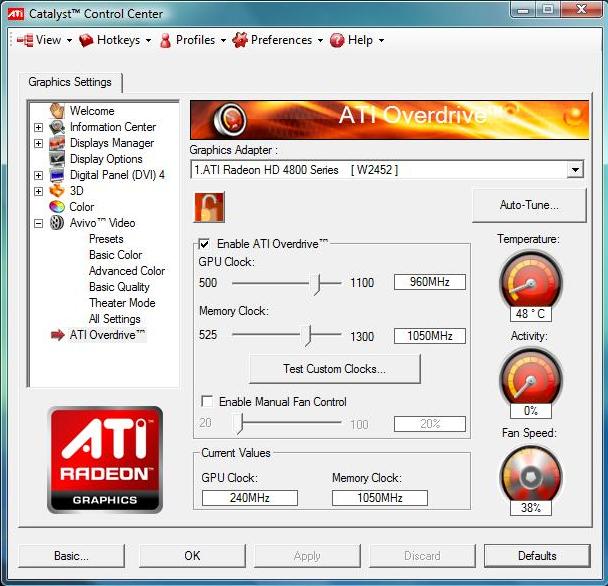Image resolution: width=608 pixels, height=586 pixels.
Task: Open the Hotkeys dropdown arrow
Action: 149,40
